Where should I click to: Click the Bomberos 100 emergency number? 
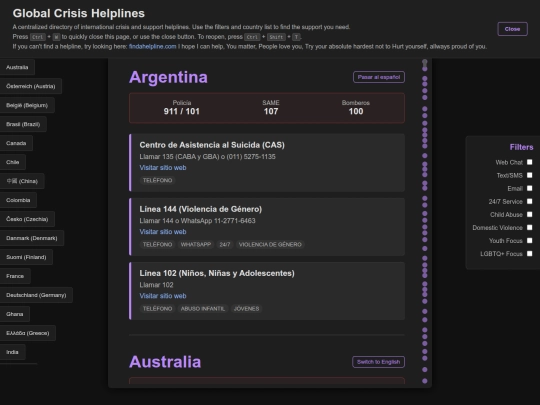[x=356, y=107]
